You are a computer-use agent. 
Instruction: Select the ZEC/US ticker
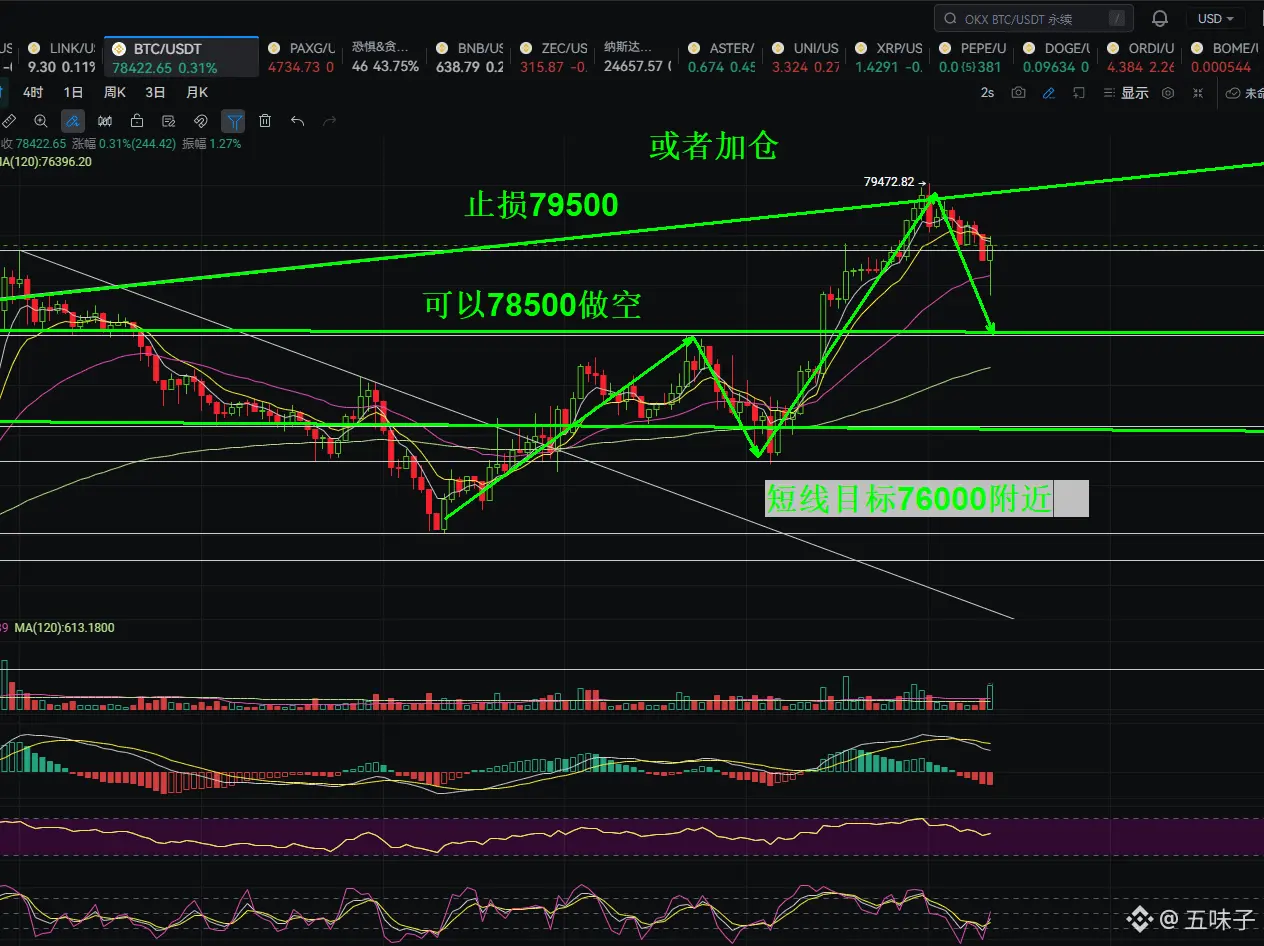pyautogui.click(x=553, y=57)
